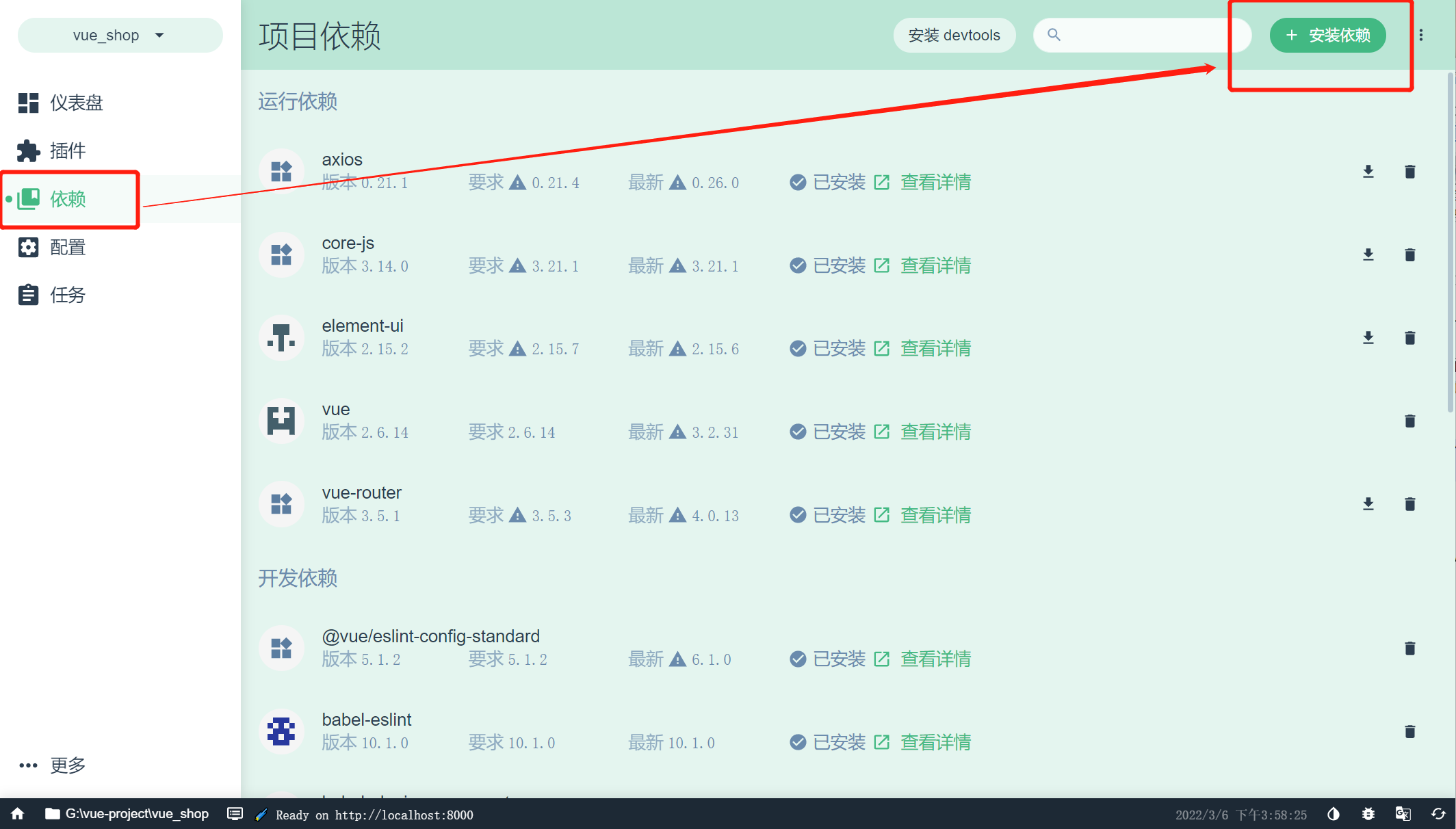Switch to the 插件 sidebar section

(x=67, y=150)
